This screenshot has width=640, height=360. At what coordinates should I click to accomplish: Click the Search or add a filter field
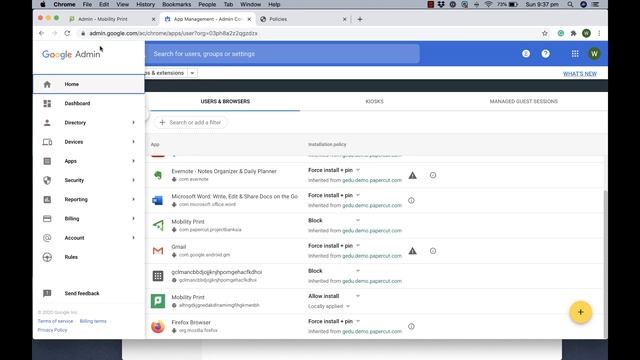pos(191,122)
